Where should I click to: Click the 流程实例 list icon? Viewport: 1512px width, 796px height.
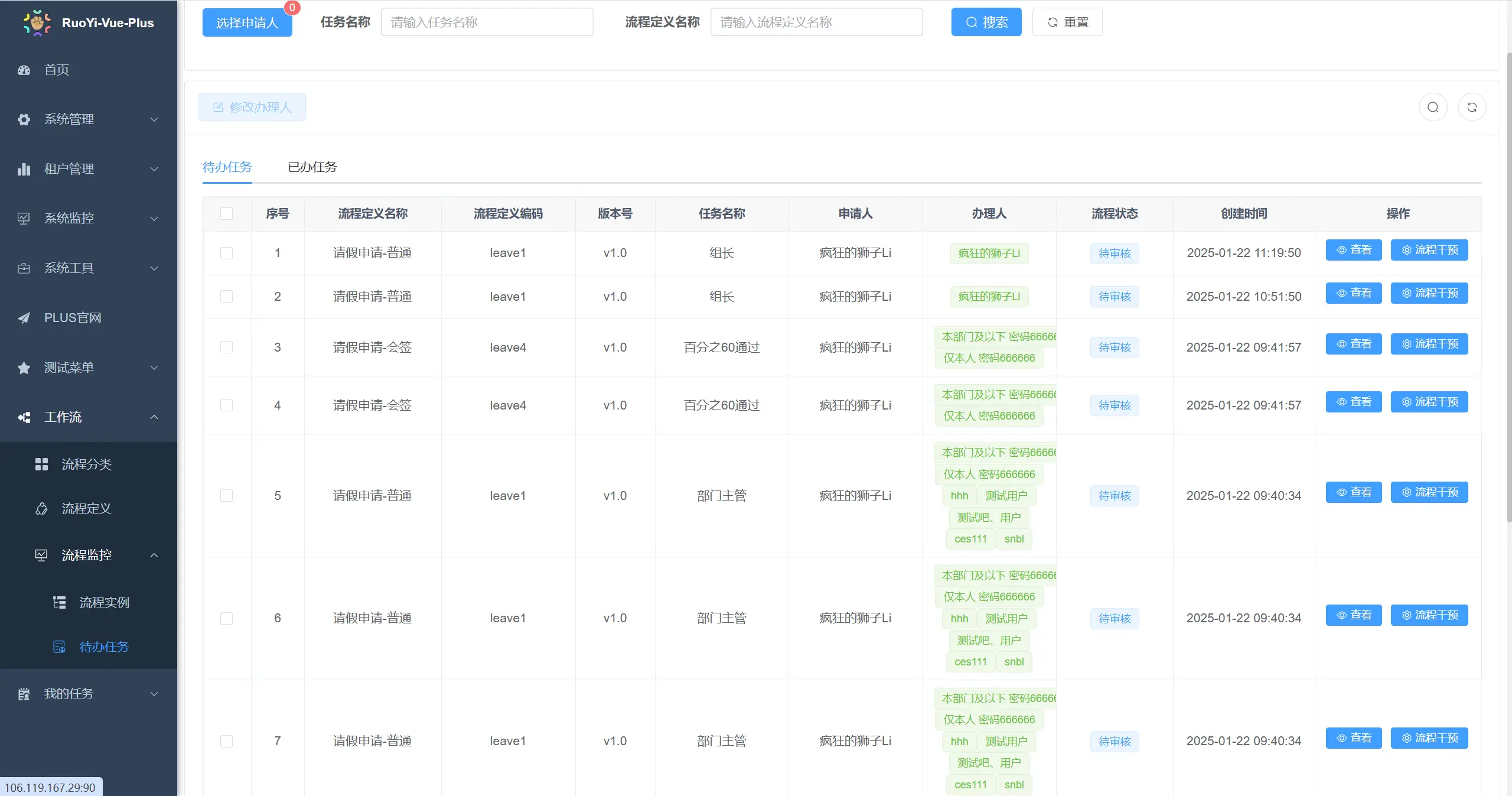click(60, 603)
